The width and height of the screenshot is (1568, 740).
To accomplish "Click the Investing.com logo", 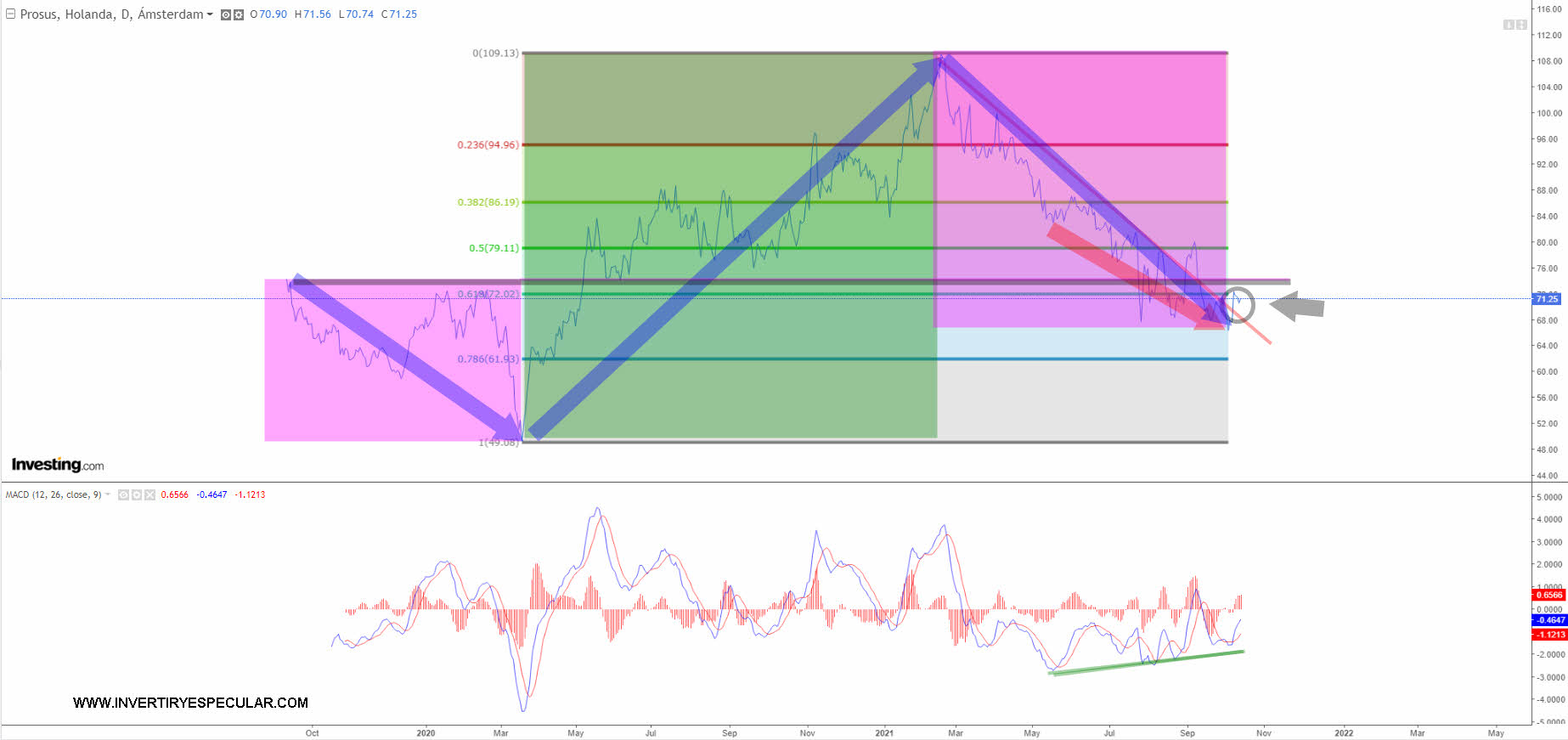I will pyautogui.click(x=57, y=465).
